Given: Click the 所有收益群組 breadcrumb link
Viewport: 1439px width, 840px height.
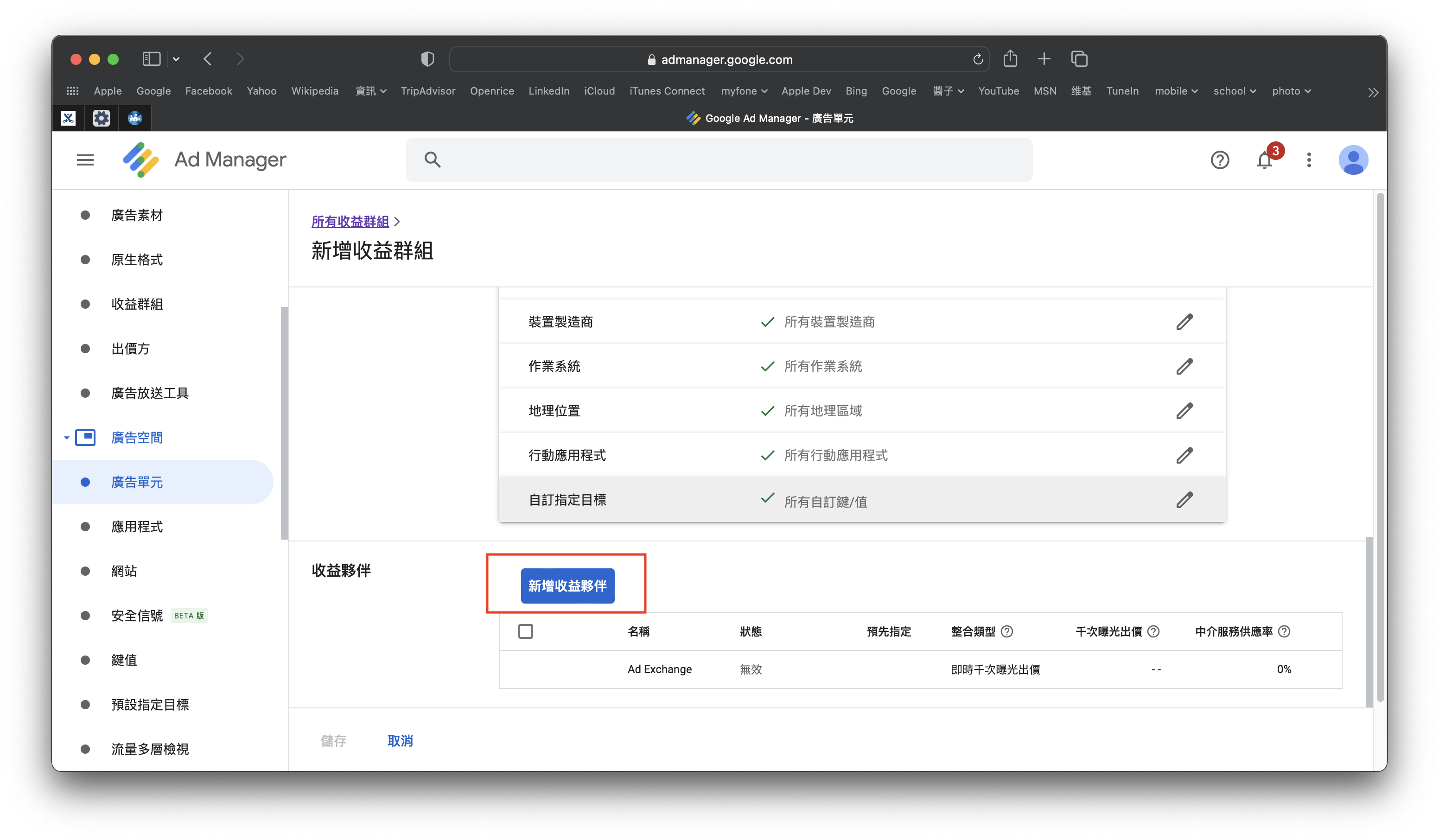Looking at the screenshot, I should point(350,222).
